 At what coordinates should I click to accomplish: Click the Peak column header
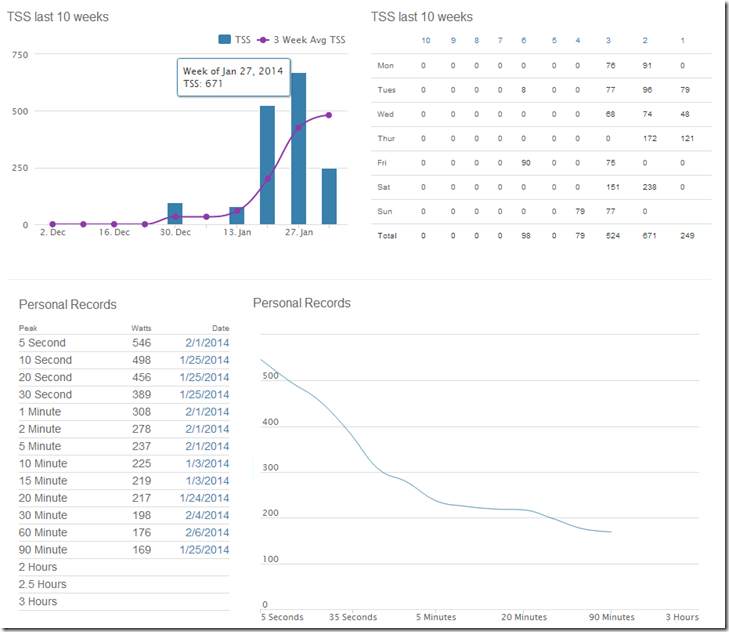pos(28,328)
